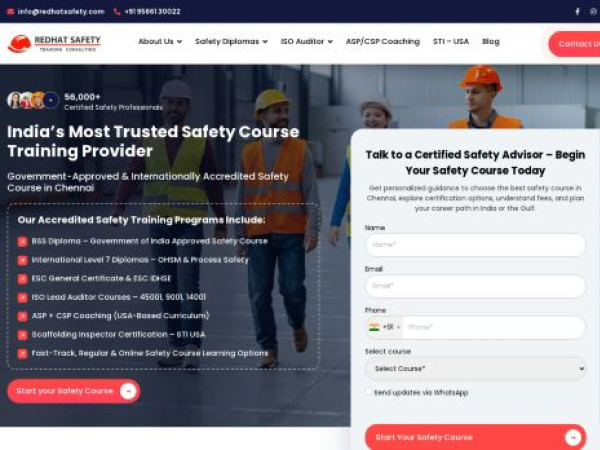600x450 pixels.
Task: Click arrow circle on form's Start Your Safety Course
Action: [573, 437]
